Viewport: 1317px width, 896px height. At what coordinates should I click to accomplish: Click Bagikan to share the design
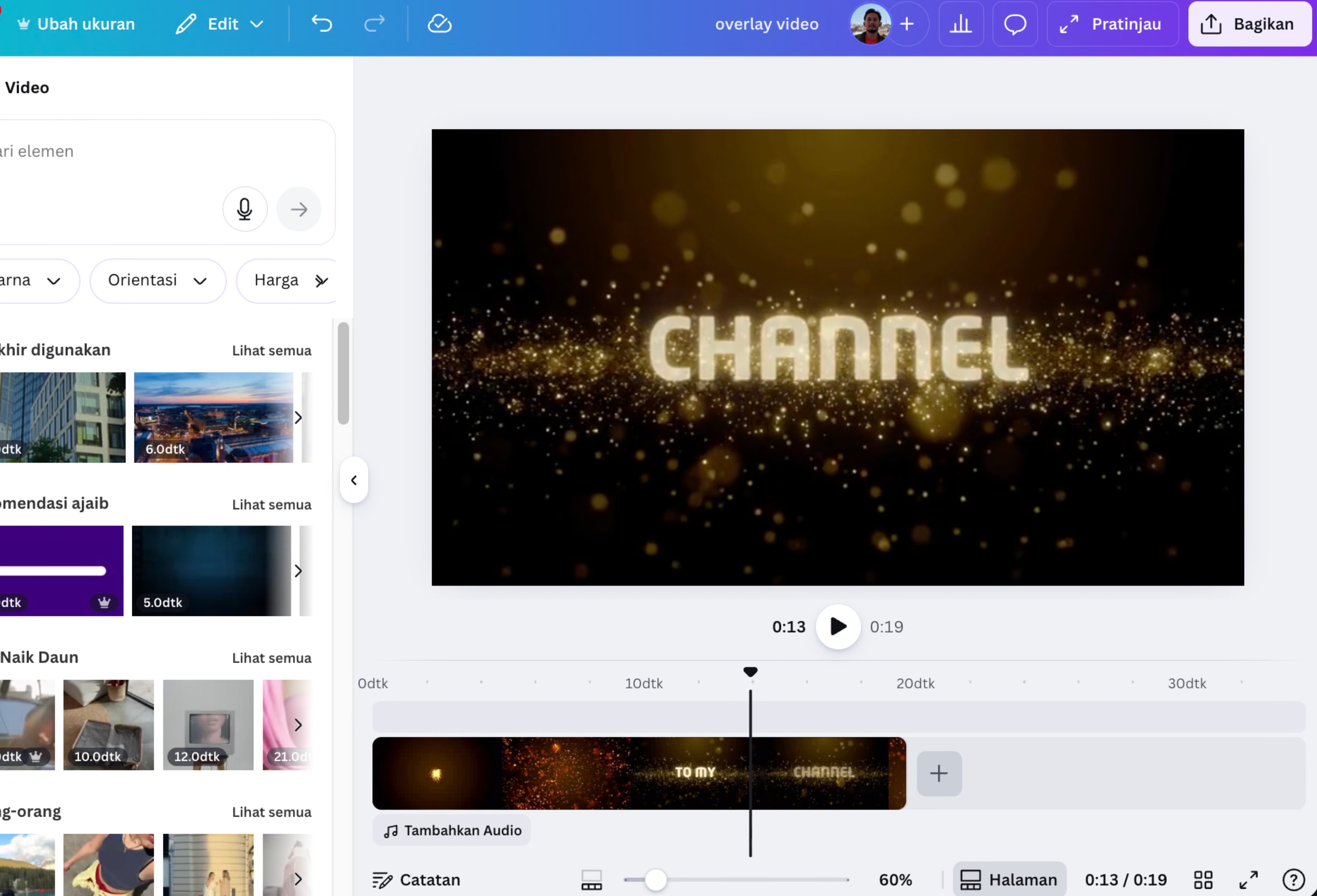[1250, 24]
